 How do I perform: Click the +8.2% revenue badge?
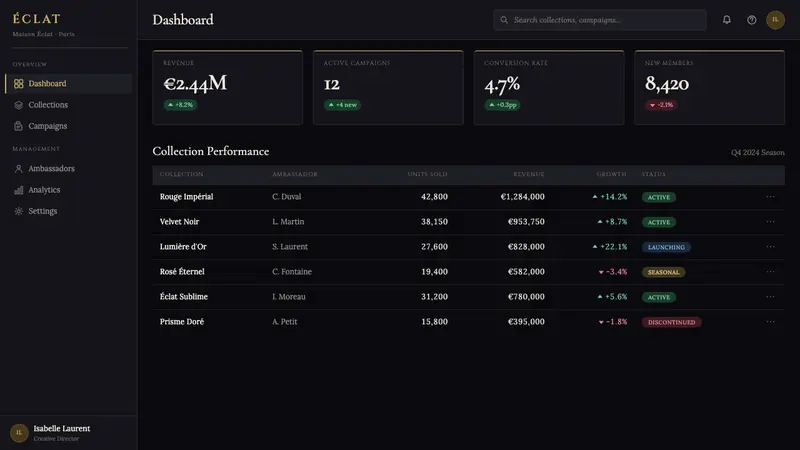click(x=180, y=105)
